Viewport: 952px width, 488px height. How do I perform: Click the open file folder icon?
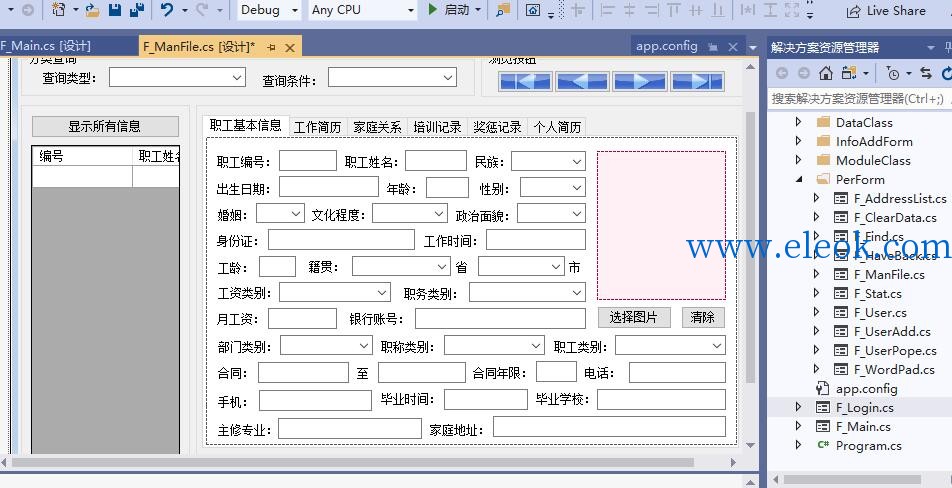[92, 10]
